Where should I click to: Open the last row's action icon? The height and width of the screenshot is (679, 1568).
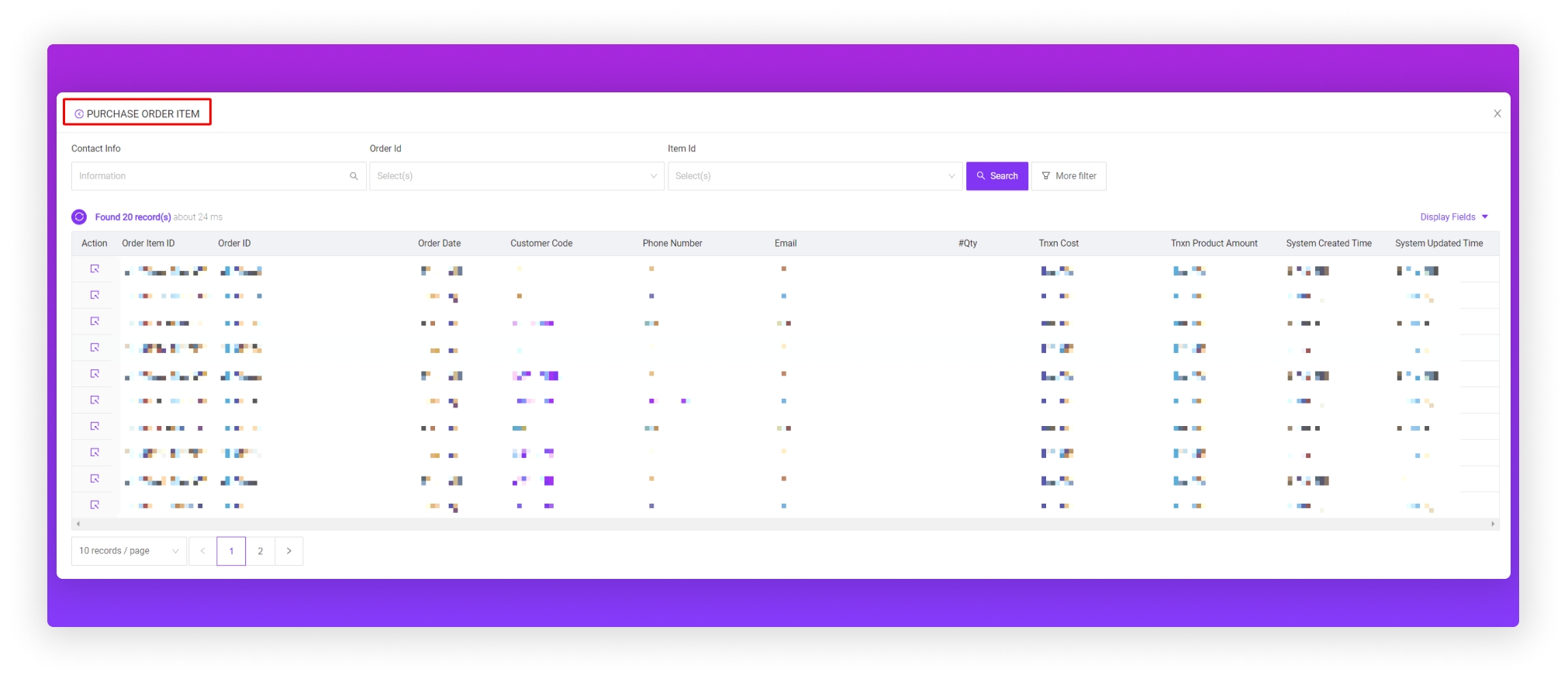95,505
